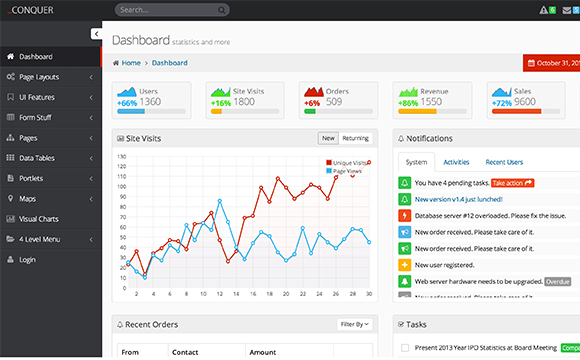Click the CONQUER logo
The height and width of the screenshot is (360, 580).
tap(31, 10)
